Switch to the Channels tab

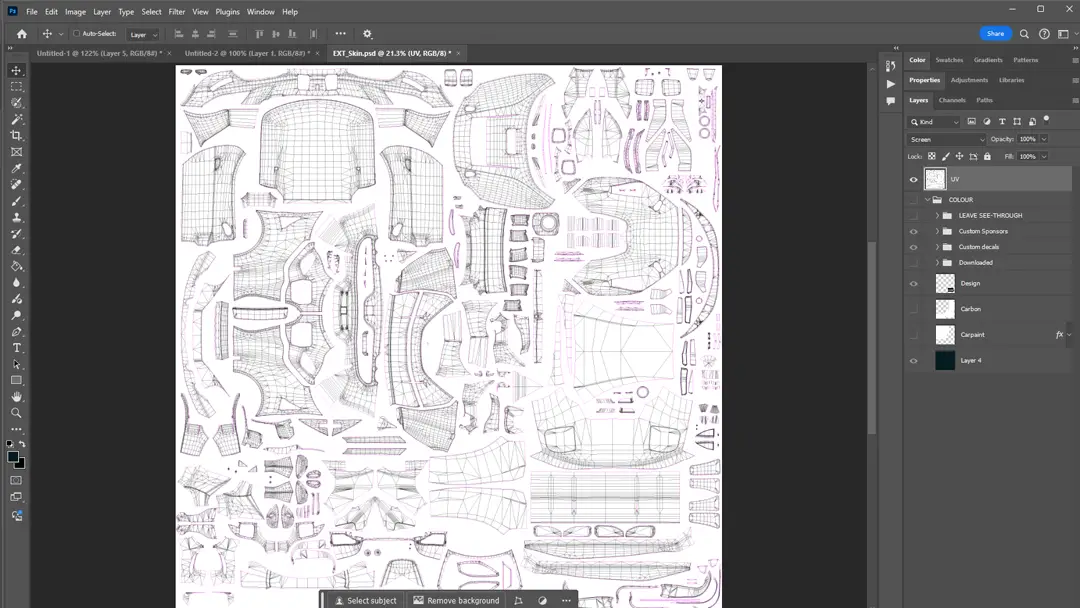click(951, 100)
